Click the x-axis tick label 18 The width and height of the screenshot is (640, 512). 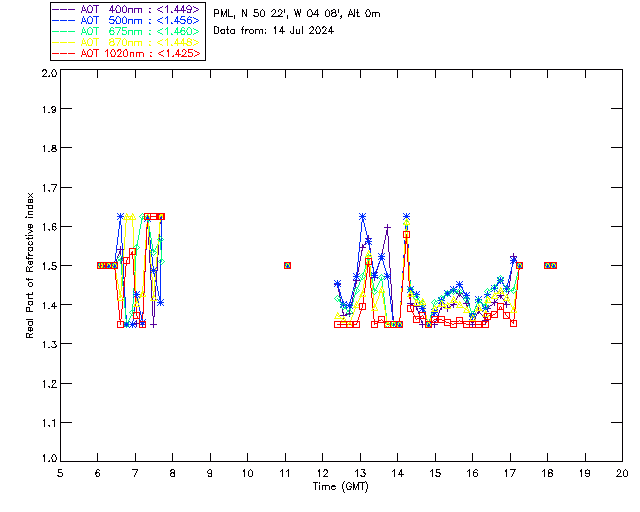547,473
